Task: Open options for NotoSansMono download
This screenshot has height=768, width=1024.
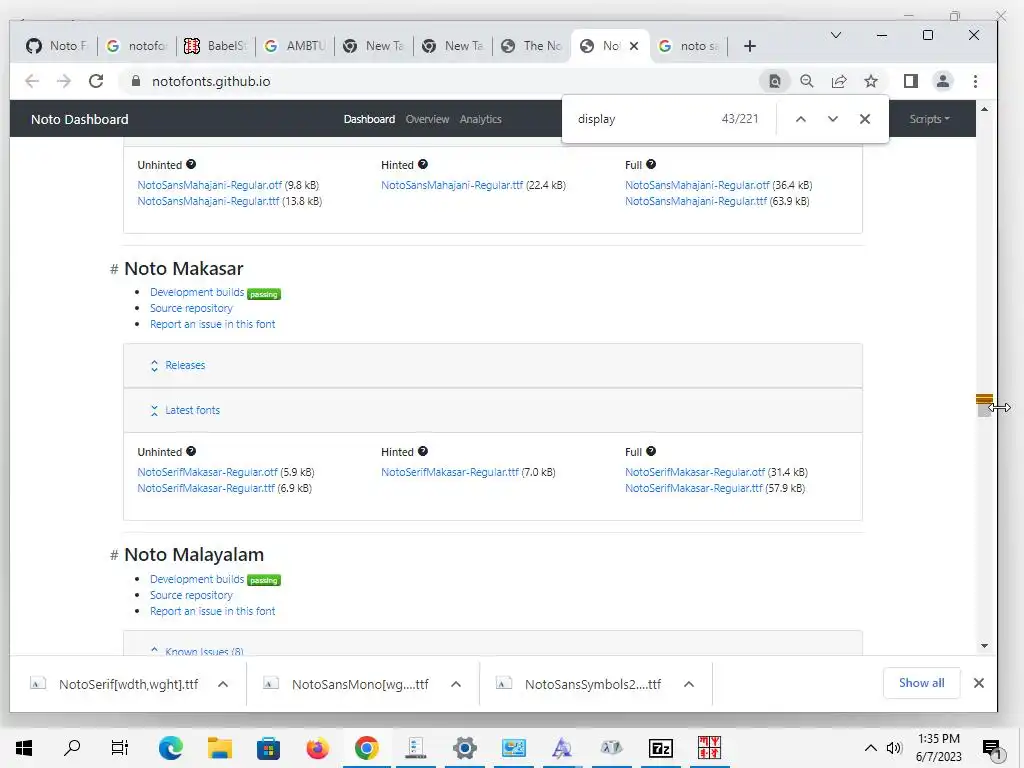Action: pyautogui.click(x=456, y=684)
